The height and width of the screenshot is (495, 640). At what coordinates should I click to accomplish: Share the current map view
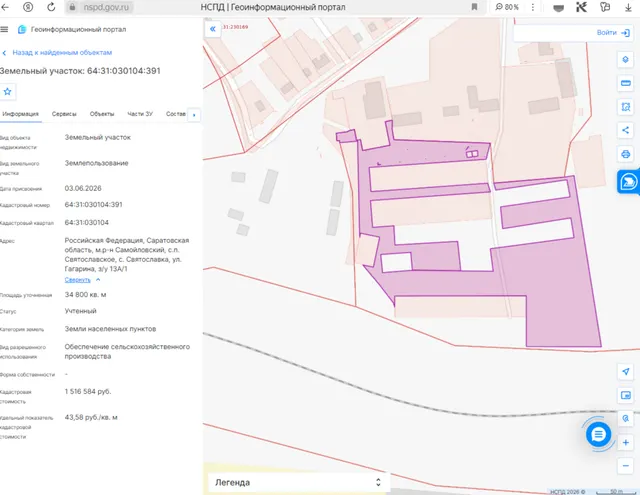tap(625, 131)
